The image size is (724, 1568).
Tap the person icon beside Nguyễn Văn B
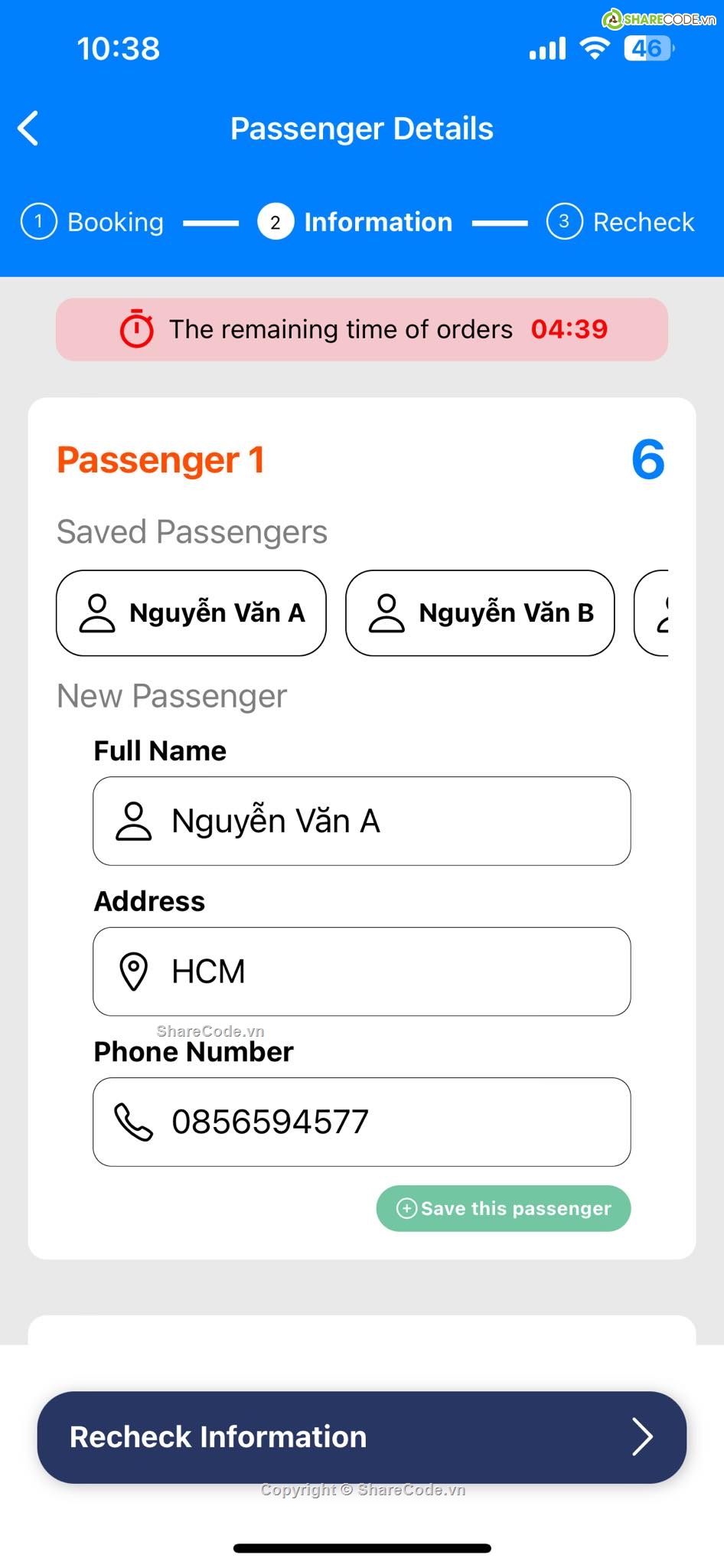coord(386,613)
